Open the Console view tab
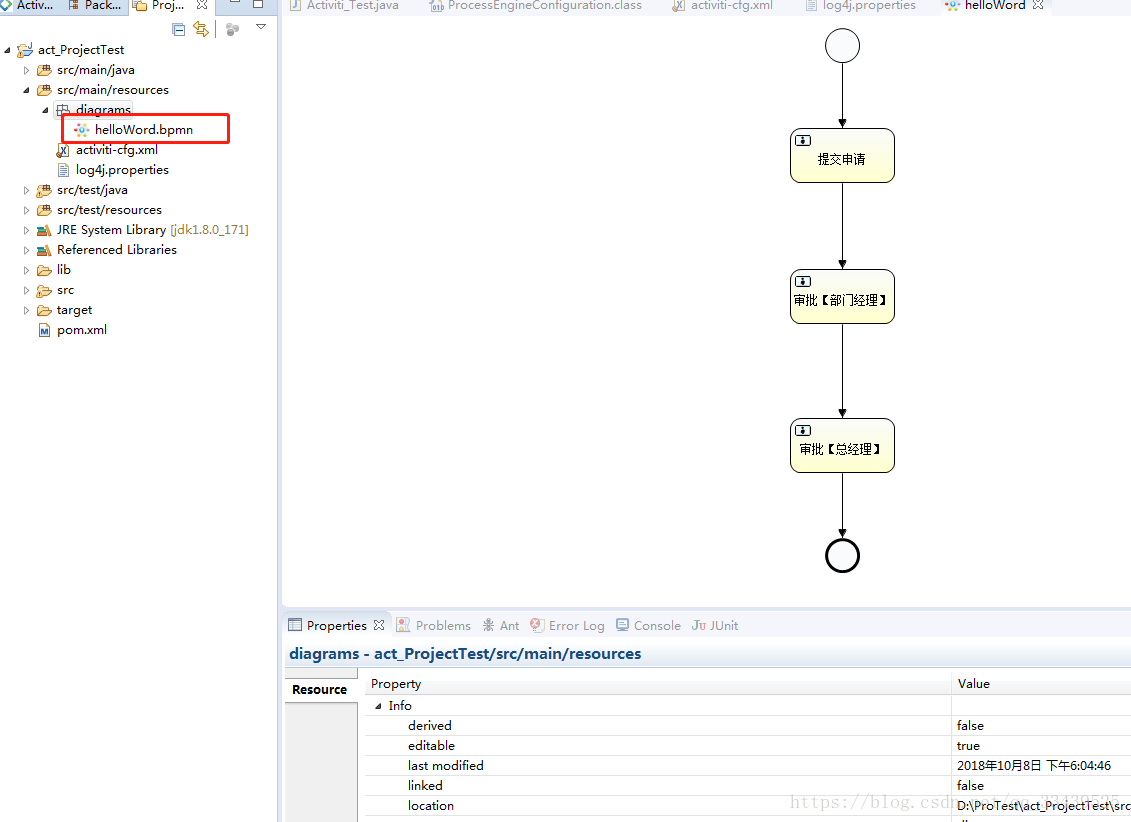Image resolution: width=1131 pixels, height=822 pixels. pyautogui.click(x=648, y=626)
